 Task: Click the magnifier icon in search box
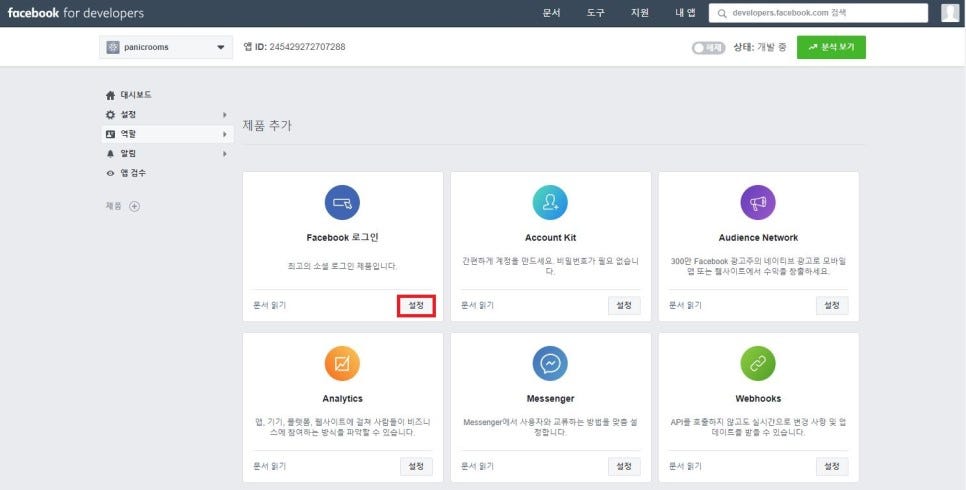(x=722, y=13)
